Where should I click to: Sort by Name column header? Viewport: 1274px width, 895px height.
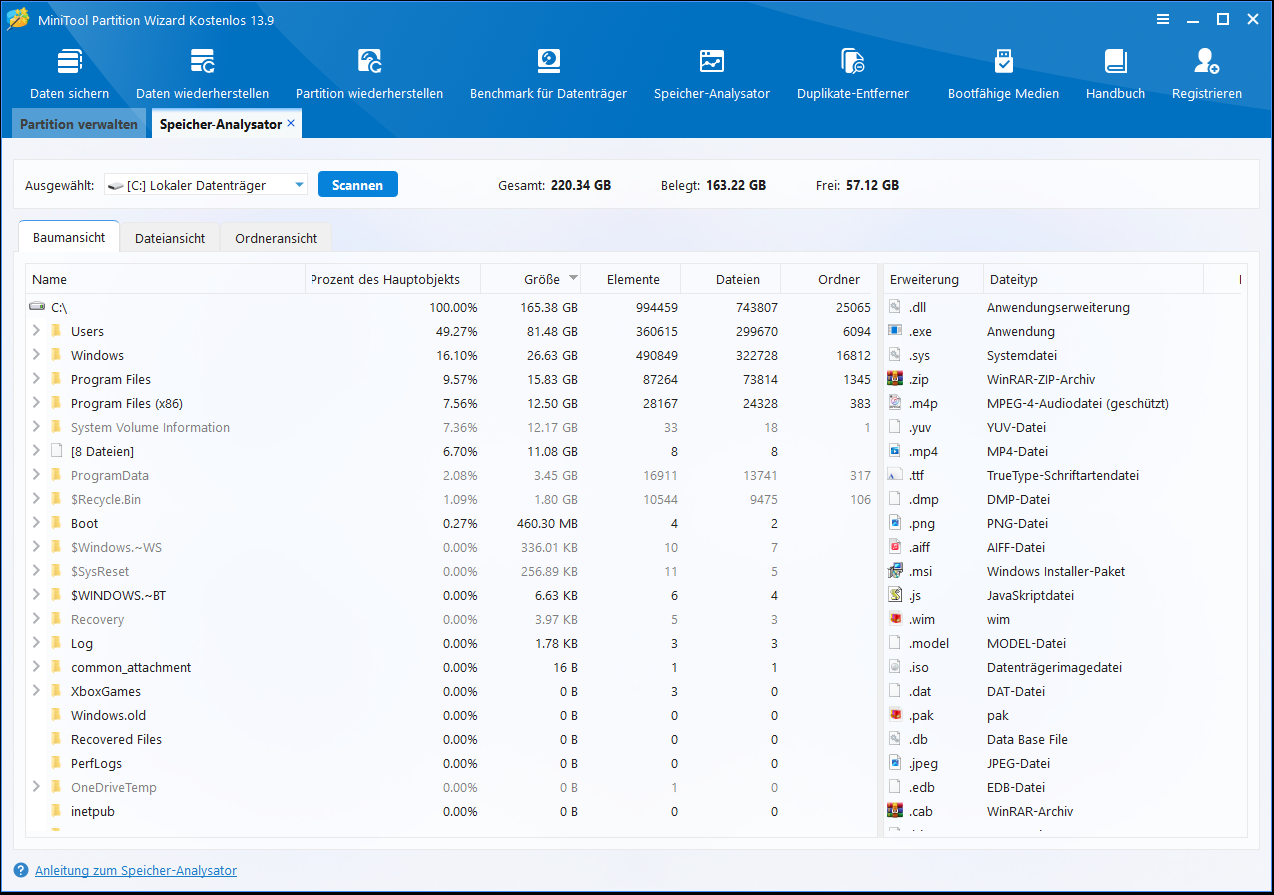click(x=166, y=280)
